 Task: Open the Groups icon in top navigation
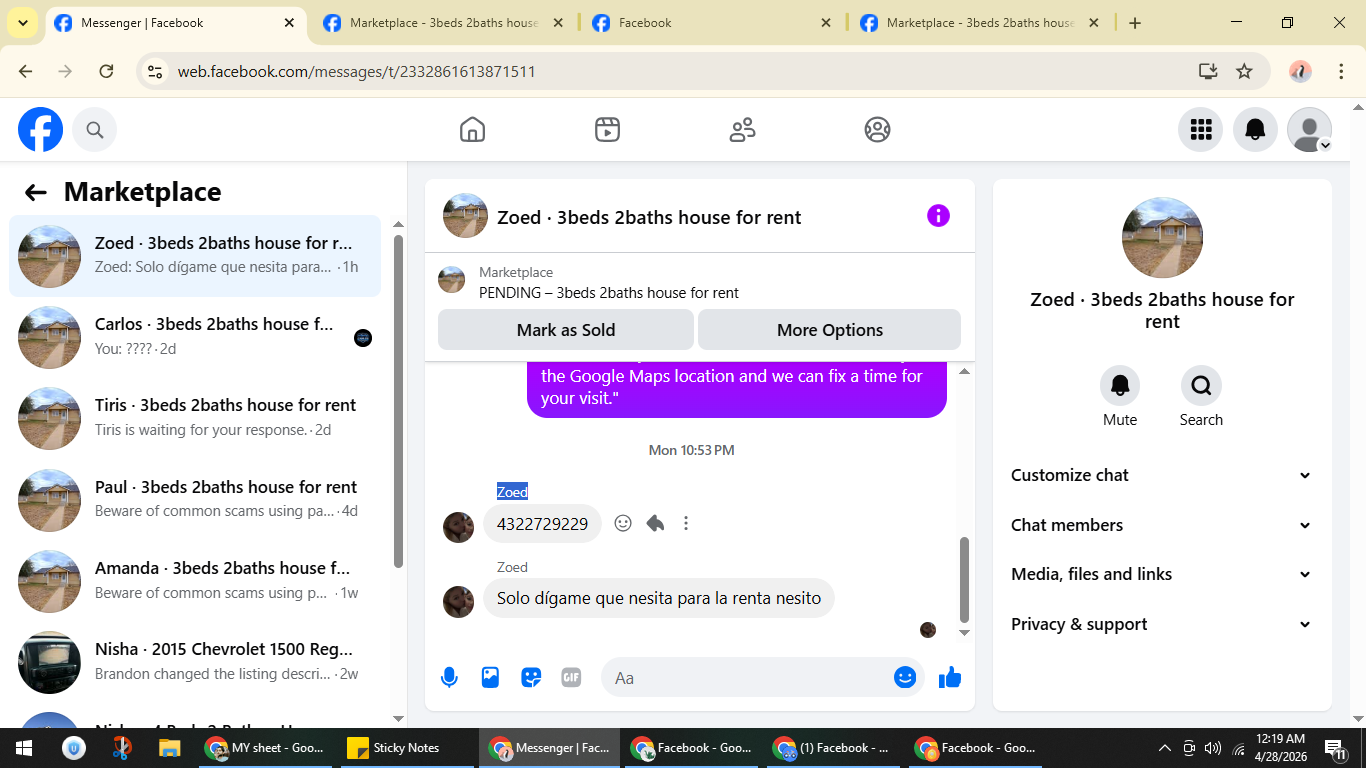pyautogui.click(x=877, y=130)
